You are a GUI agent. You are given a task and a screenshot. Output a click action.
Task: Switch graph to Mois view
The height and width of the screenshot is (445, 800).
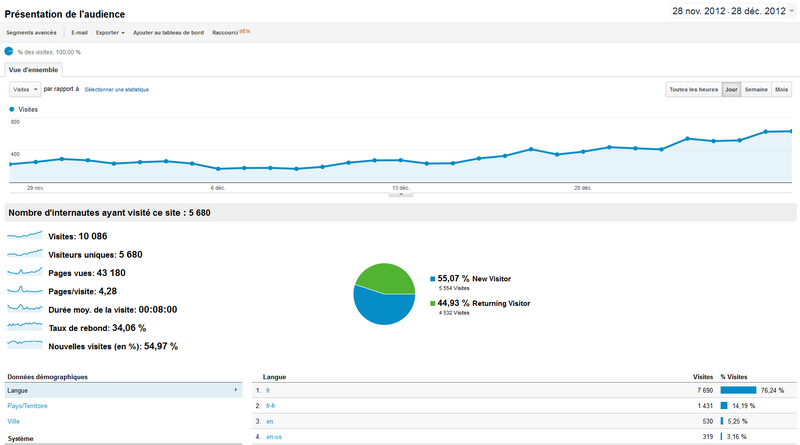pos(781,89)
